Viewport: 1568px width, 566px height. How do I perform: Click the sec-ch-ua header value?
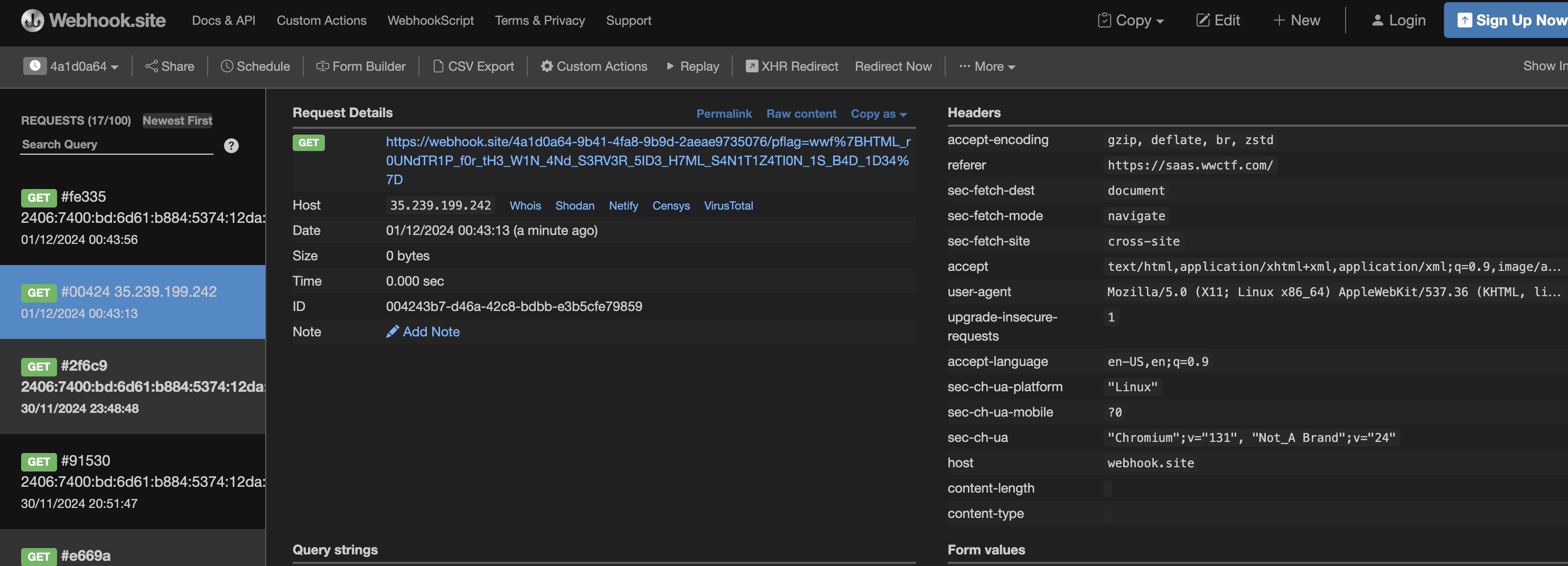click(1251, 438)
